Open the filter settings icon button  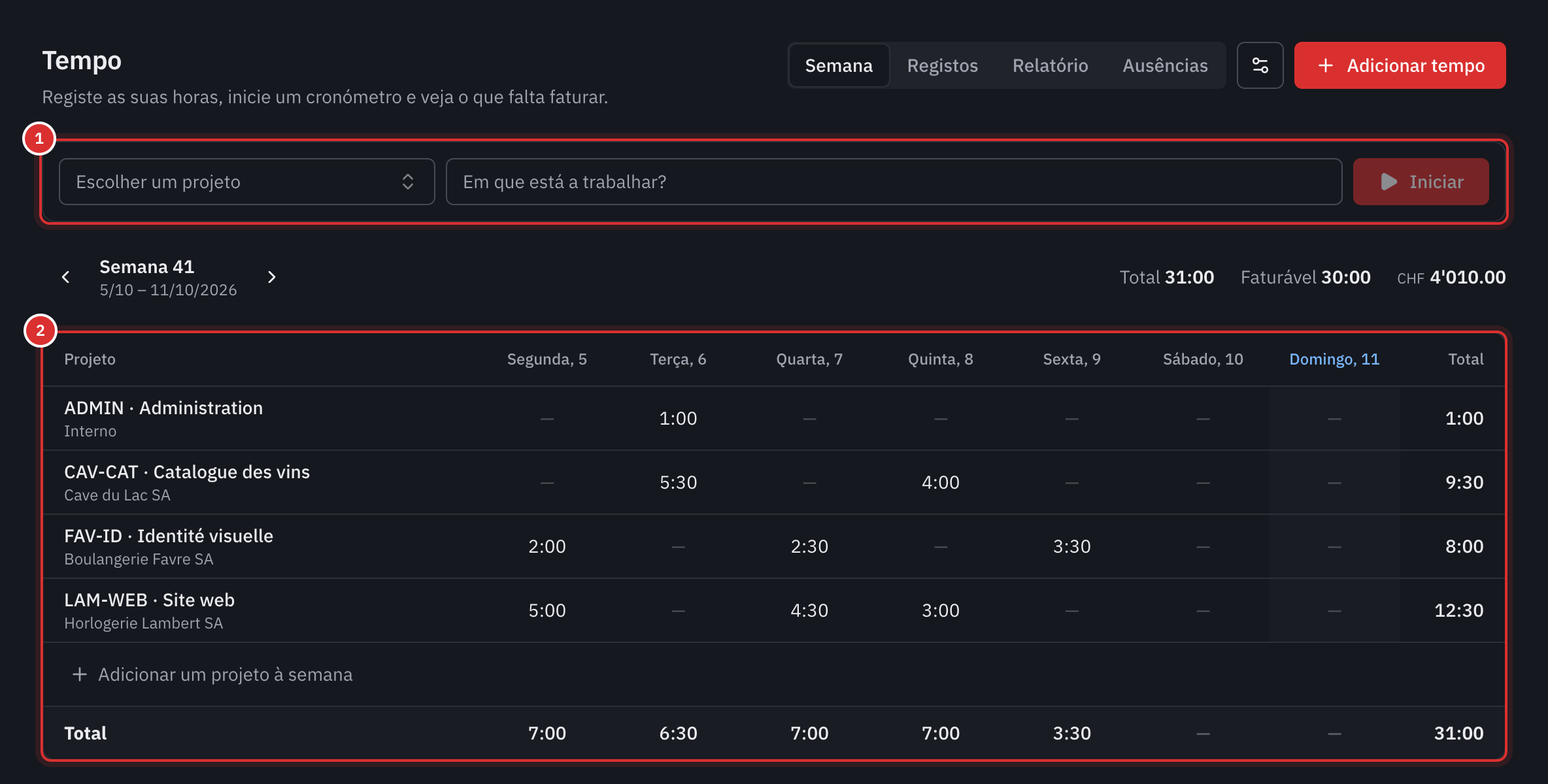pyautogui.click(x=1260, y=65)
